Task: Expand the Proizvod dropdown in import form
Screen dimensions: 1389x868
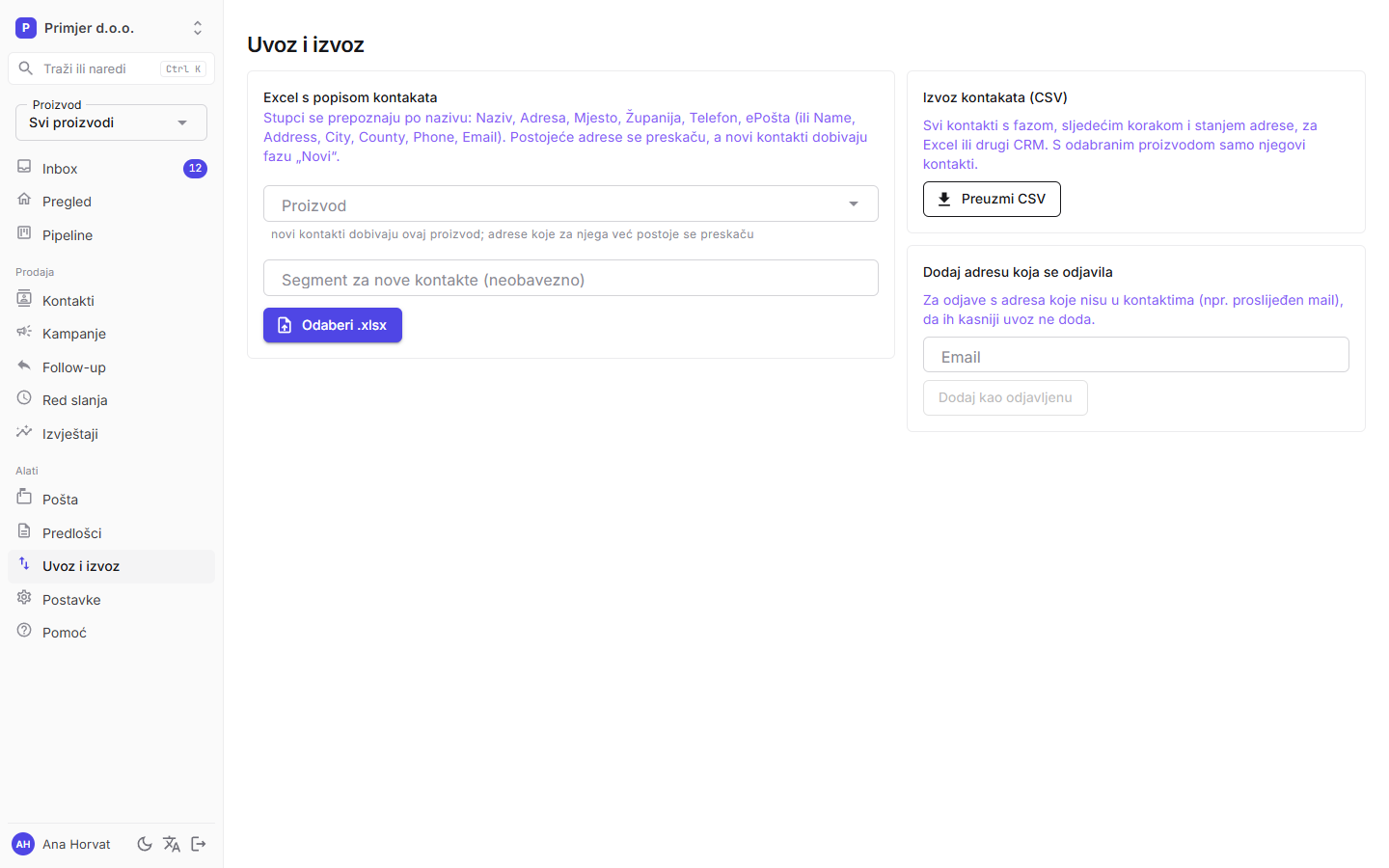Action: click(x=571, y=203)
